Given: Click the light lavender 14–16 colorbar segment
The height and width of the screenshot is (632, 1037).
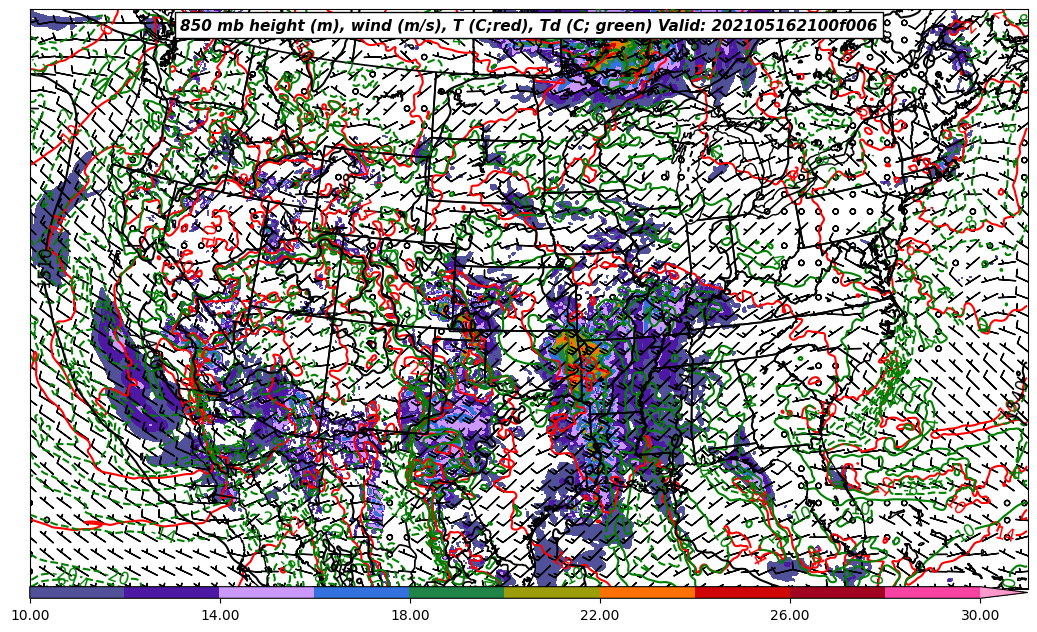Looking at the screenshot, I should click(x=267, y=592).
